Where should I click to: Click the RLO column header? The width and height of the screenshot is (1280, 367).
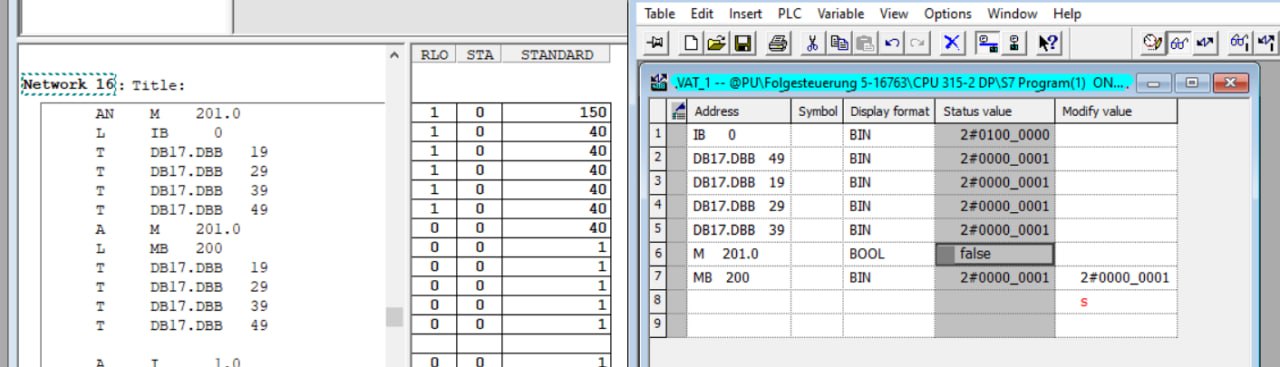tap(435, 55)
